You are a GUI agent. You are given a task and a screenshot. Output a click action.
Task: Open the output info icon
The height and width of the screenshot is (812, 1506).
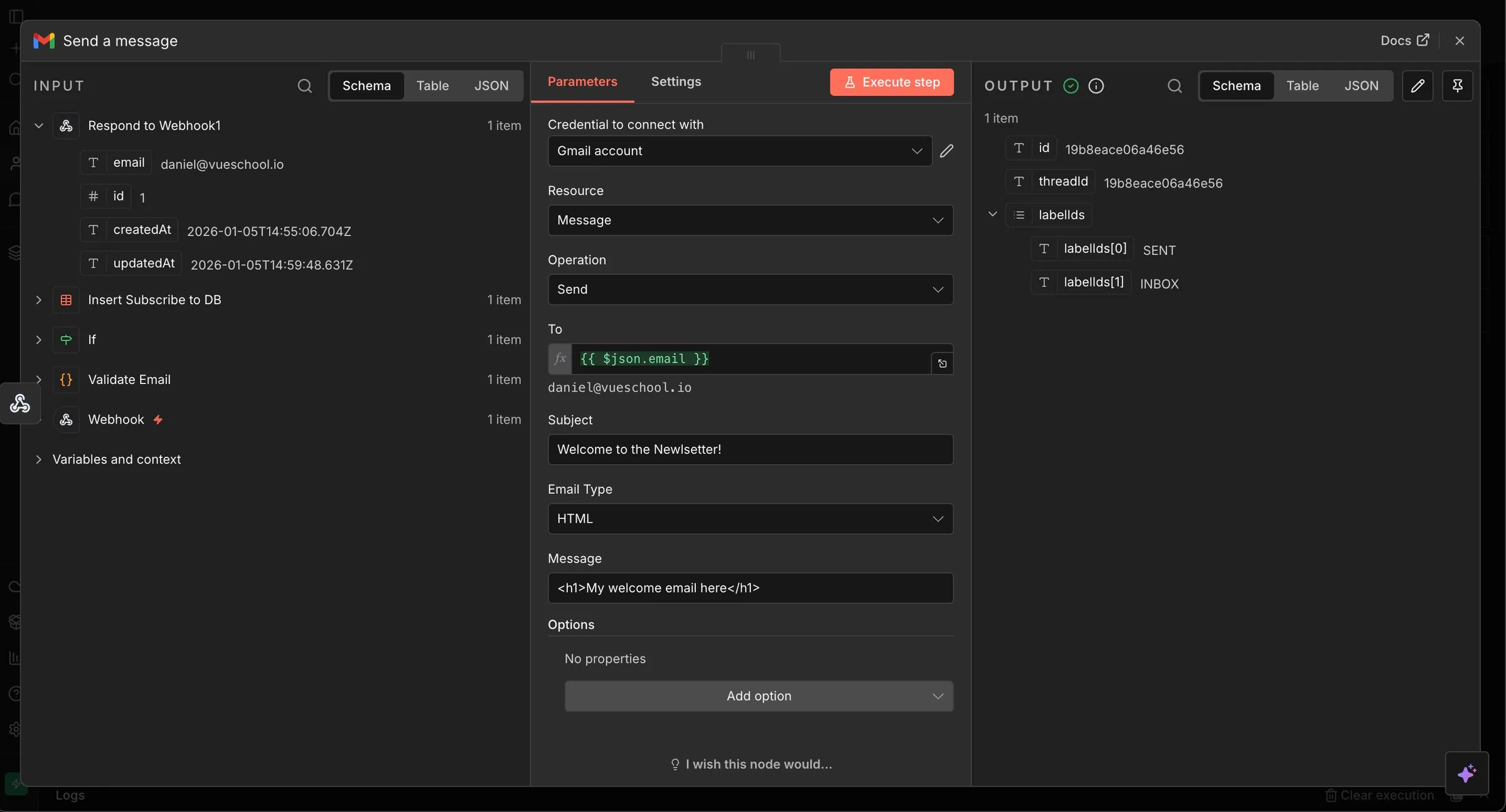[1096, 86]
